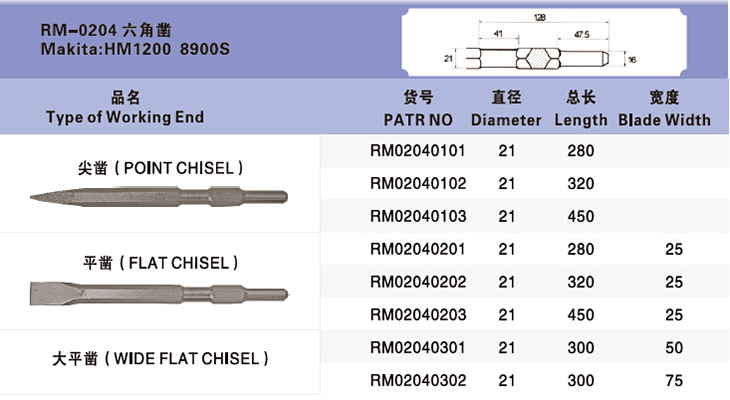Image resolution: width=730 pixels, height=400 pixels.
Task: Click the Diameter column header
Action: 506,119
